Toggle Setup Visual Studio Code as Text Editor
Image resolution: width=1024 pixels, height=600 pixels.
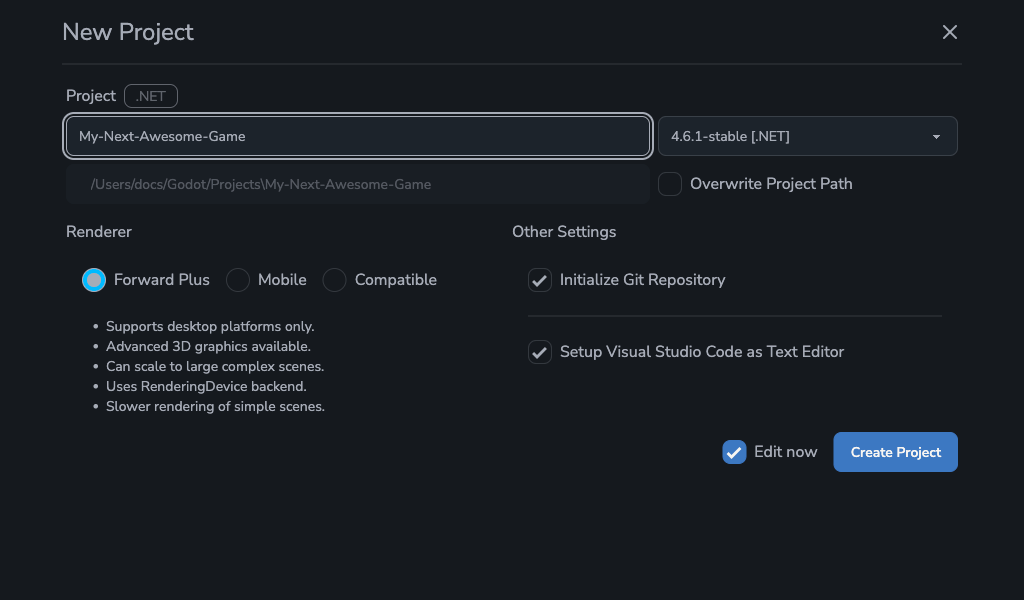click(540, 352)
